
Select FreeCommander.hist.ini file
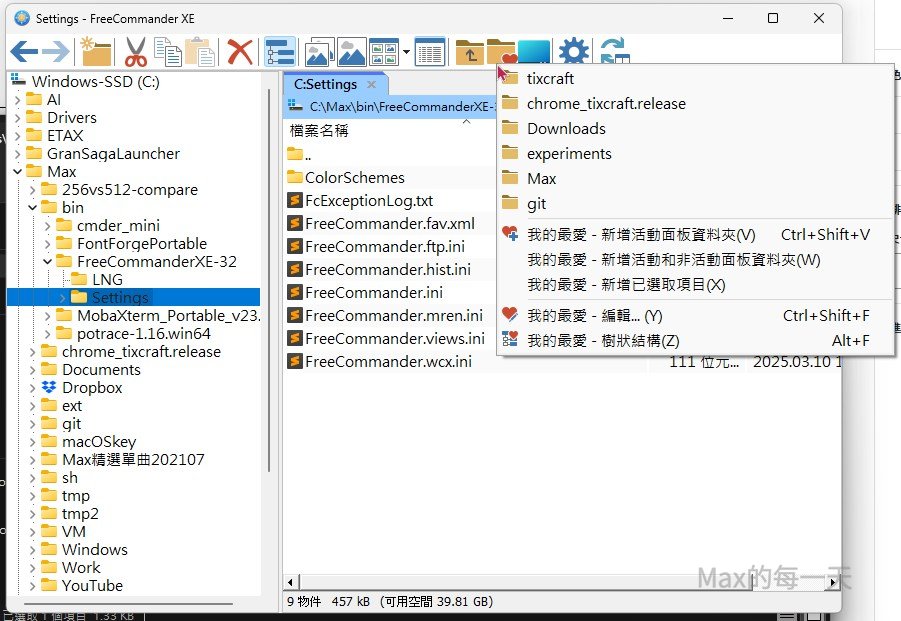388,269
